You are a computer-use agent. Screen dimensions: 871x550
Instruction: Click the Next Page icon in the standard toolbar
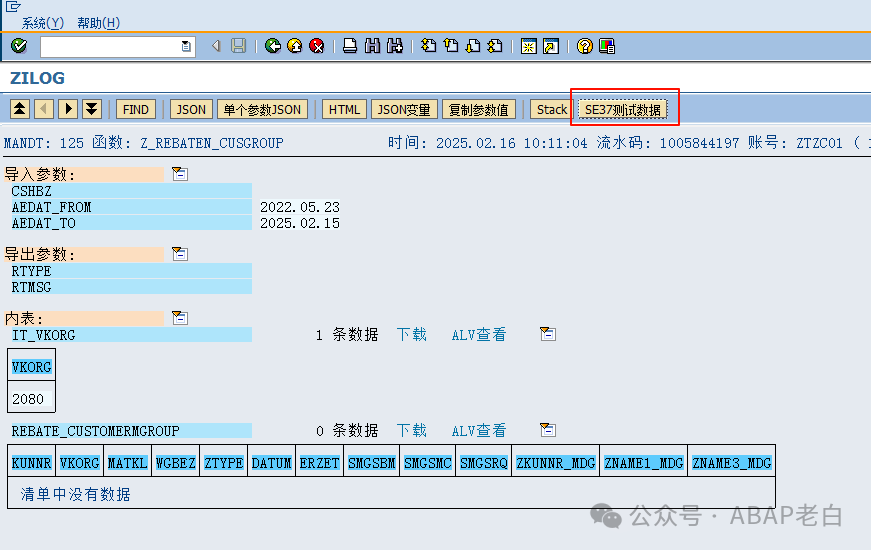(473, 46)
